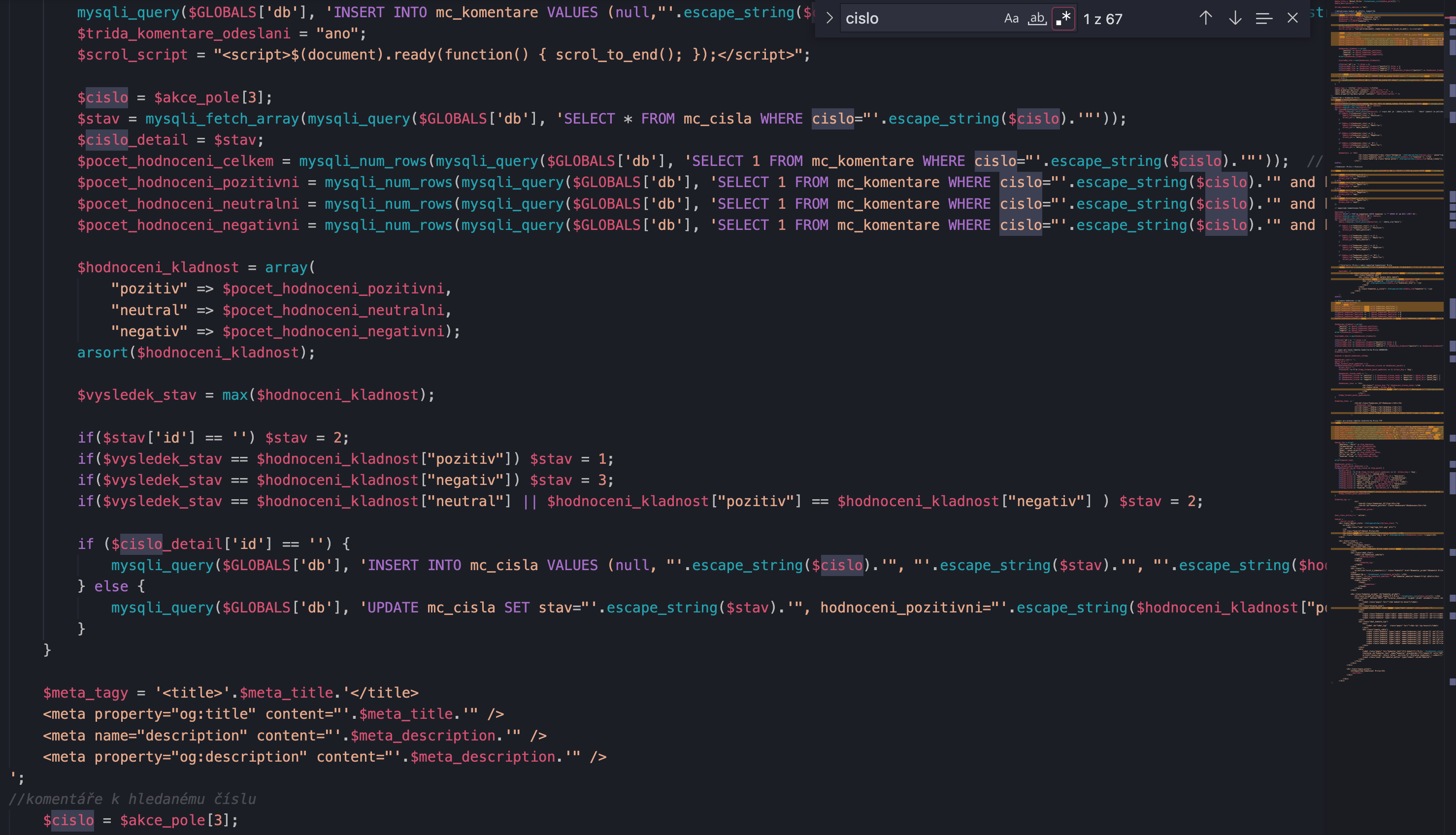
Task: Toggle Match Whole Word option
Action: coord(1037,18)
